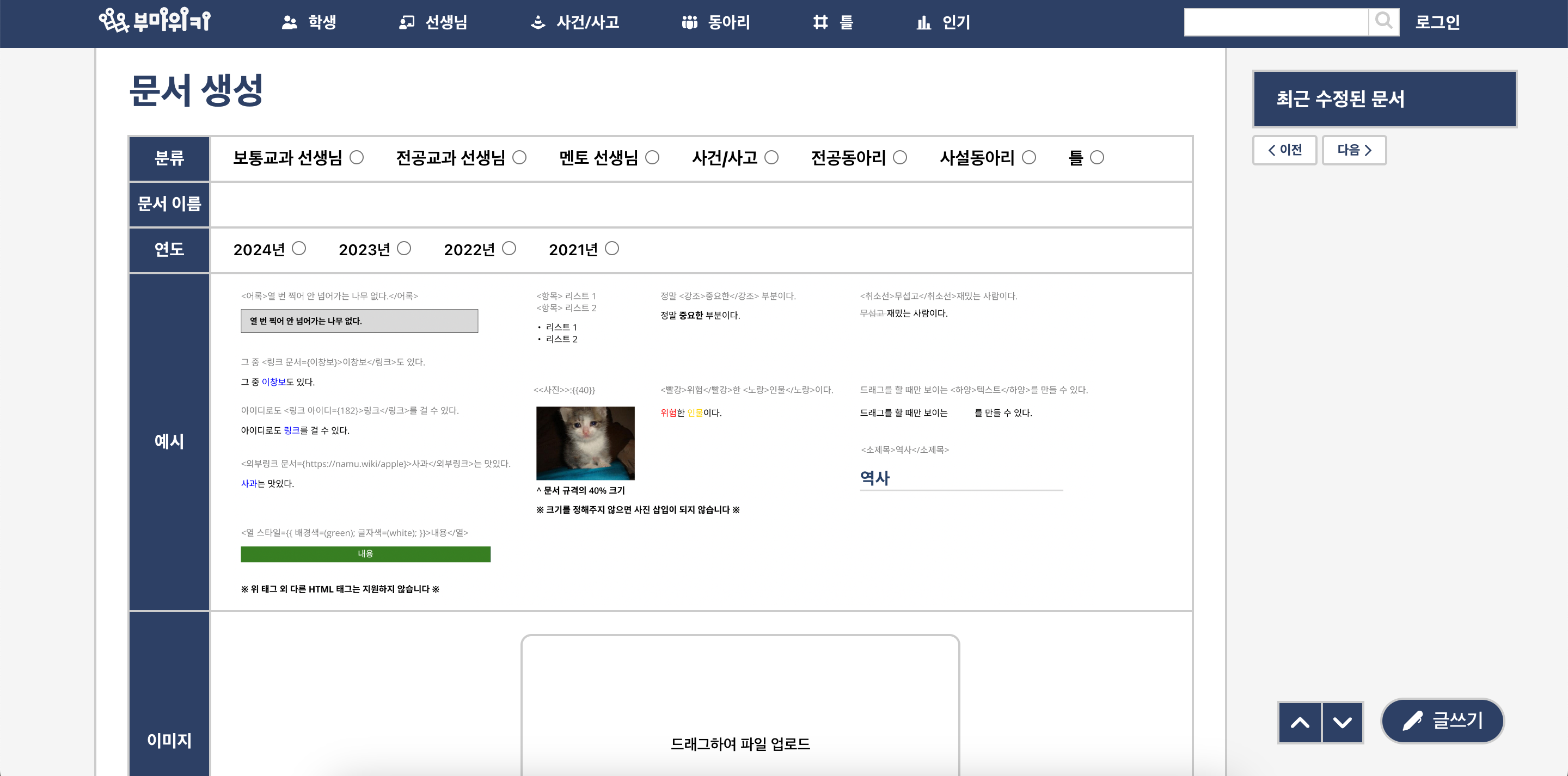1568x776 pixels.
Task: Click the green 내용 example bar
Action: pyautogui.click(x=365, y=554)
